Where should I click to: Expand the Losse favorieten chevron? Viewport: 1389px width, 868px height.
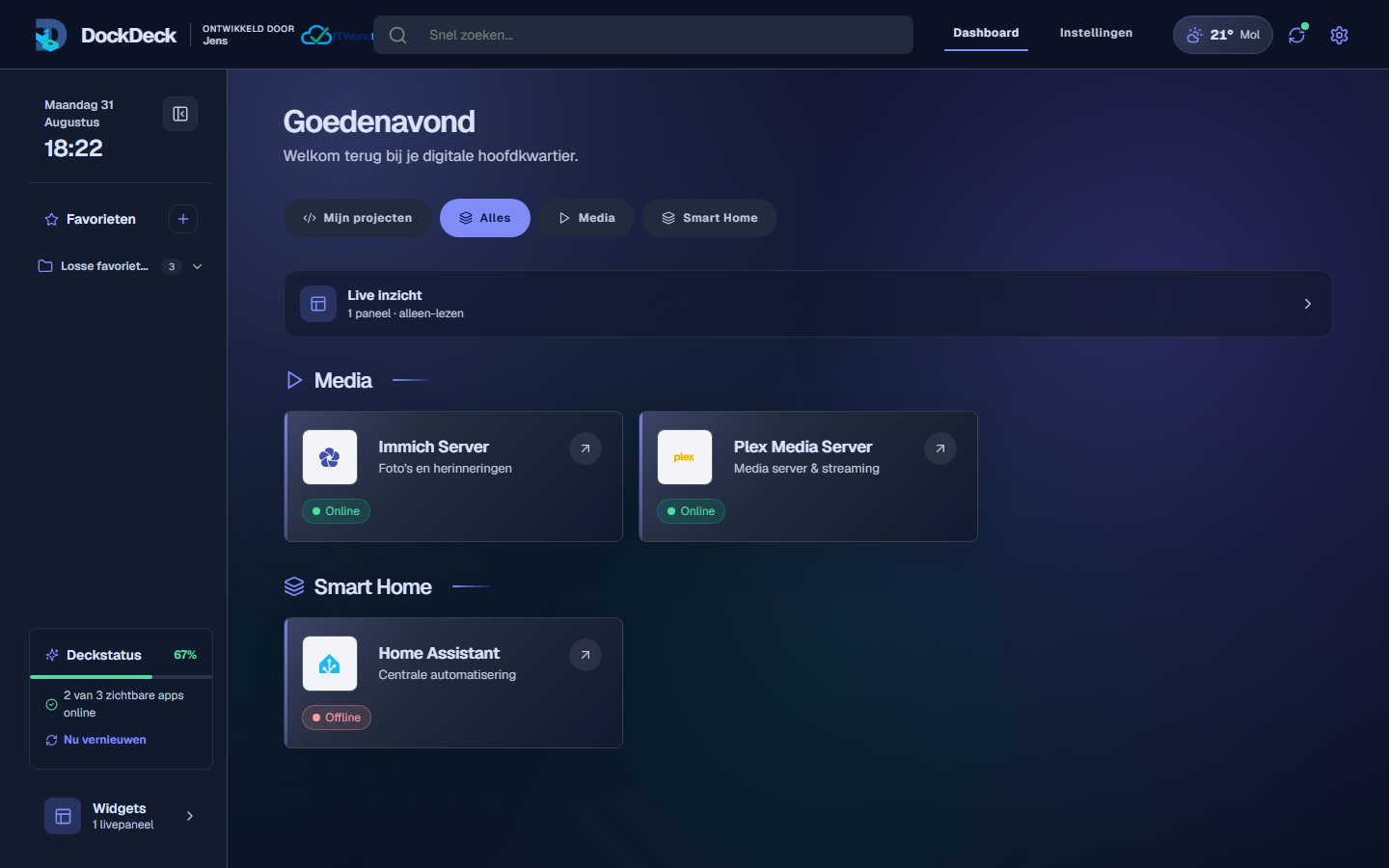[198, 266]
